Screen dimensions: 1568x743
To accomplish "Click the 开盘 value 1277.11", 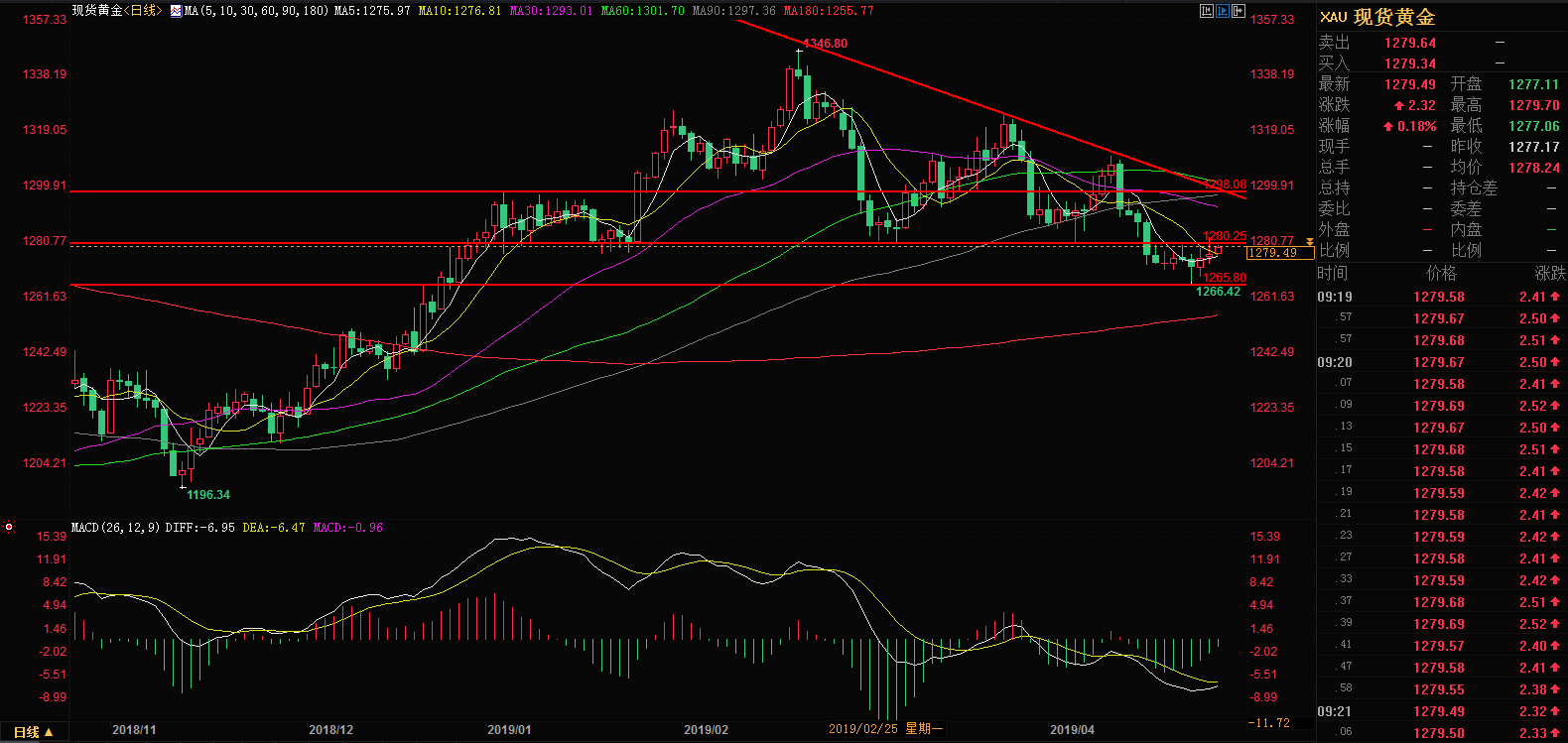I will 1534,84.
